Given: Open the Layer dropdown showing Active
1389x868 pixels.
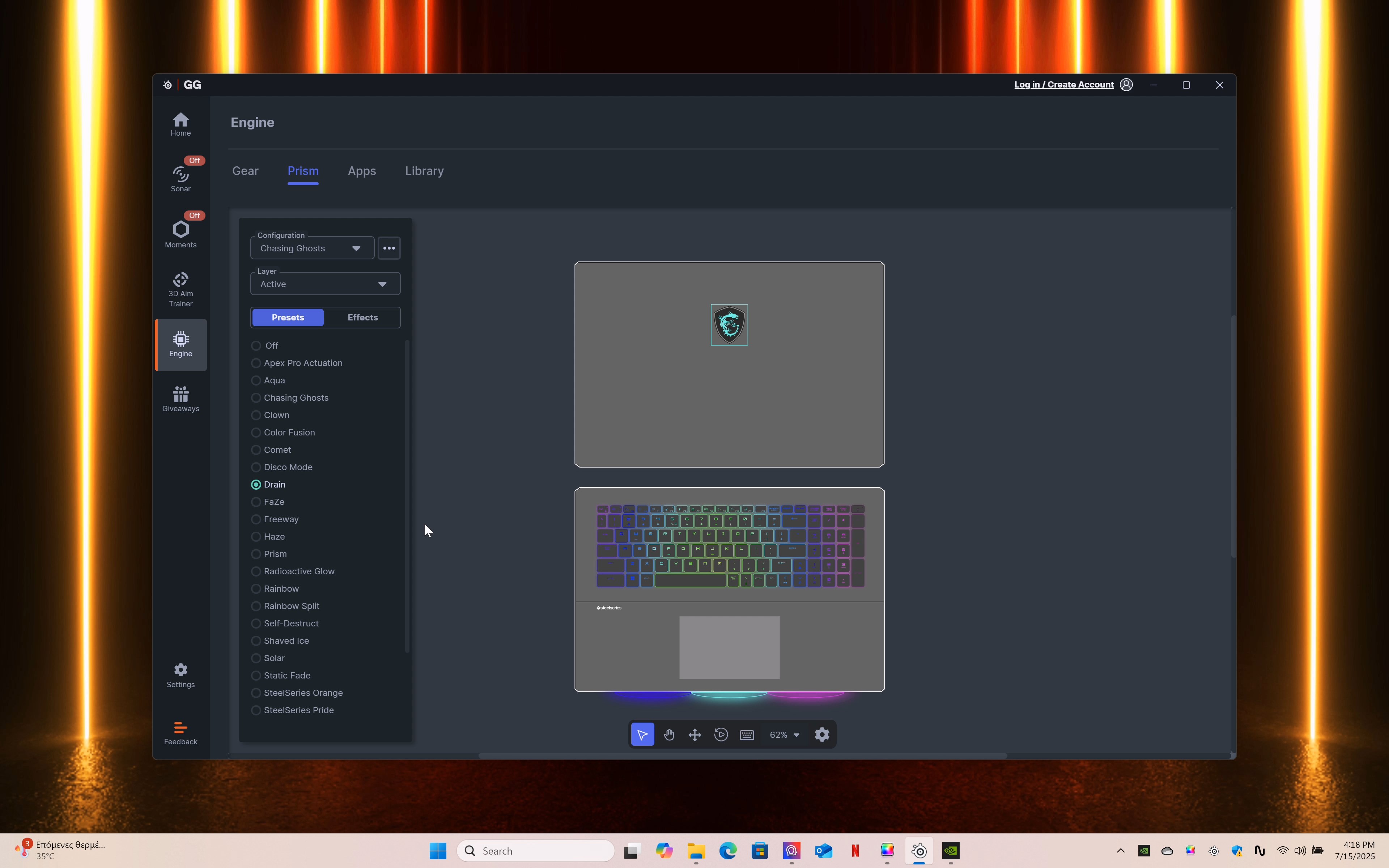Looking at the screenshot, I should 325,284.
